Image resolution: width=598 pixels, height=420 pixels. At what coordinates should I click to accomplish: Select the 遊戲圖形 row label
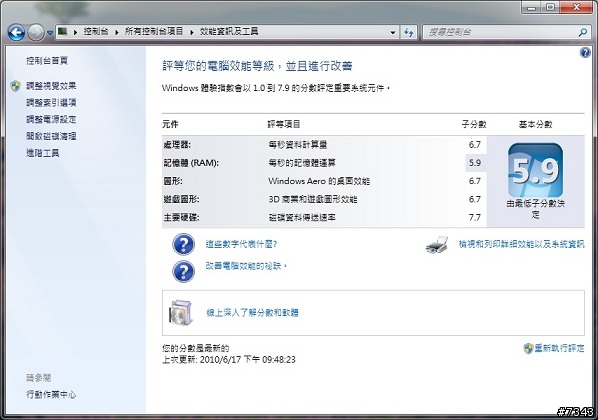[x=181, y=199]
